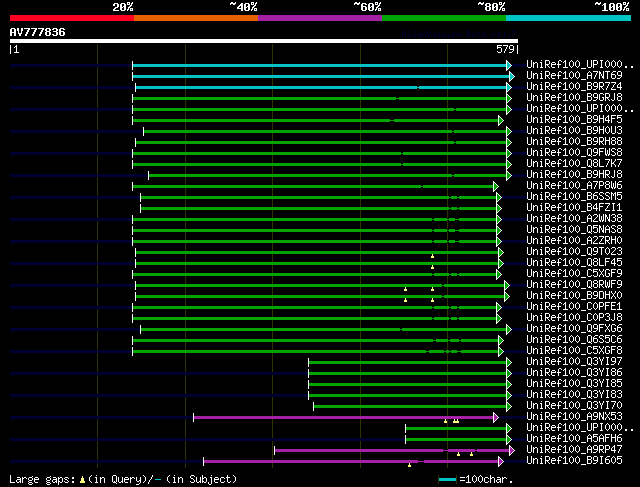Click the UniRef100_Q3YI83 label
The width and height of the screenshot is (640, 487).
574,395
